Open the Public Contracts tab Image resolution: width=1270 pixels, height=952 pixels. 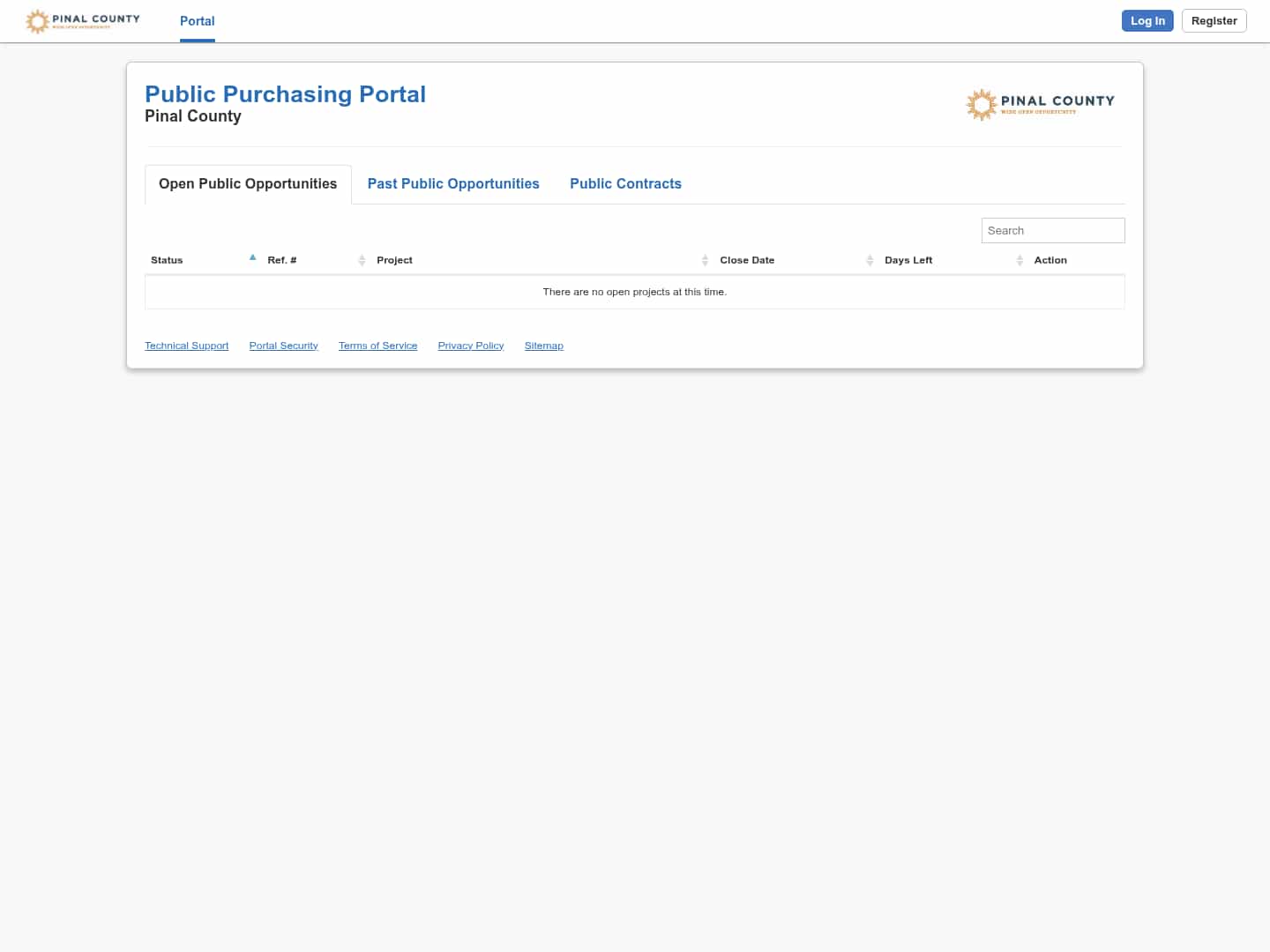pos(626,183)
